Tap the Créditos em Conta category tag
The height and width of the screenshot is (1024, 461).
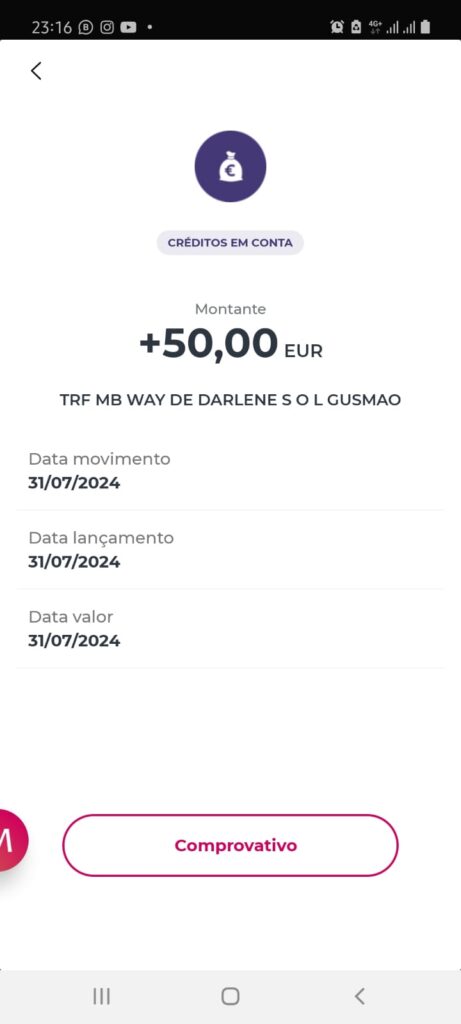pyautogui.click(x=230, y=243)
